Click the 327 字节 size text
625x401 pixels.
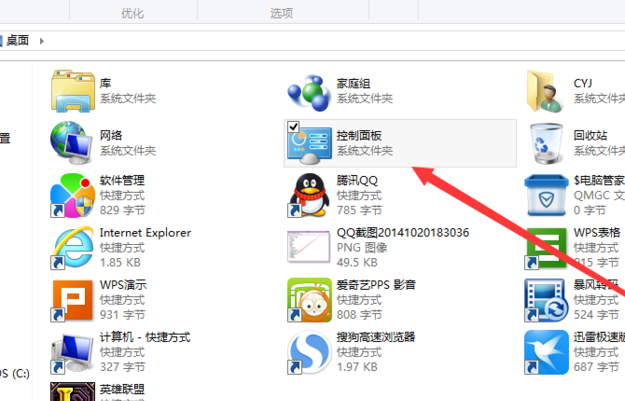[122, 367]
